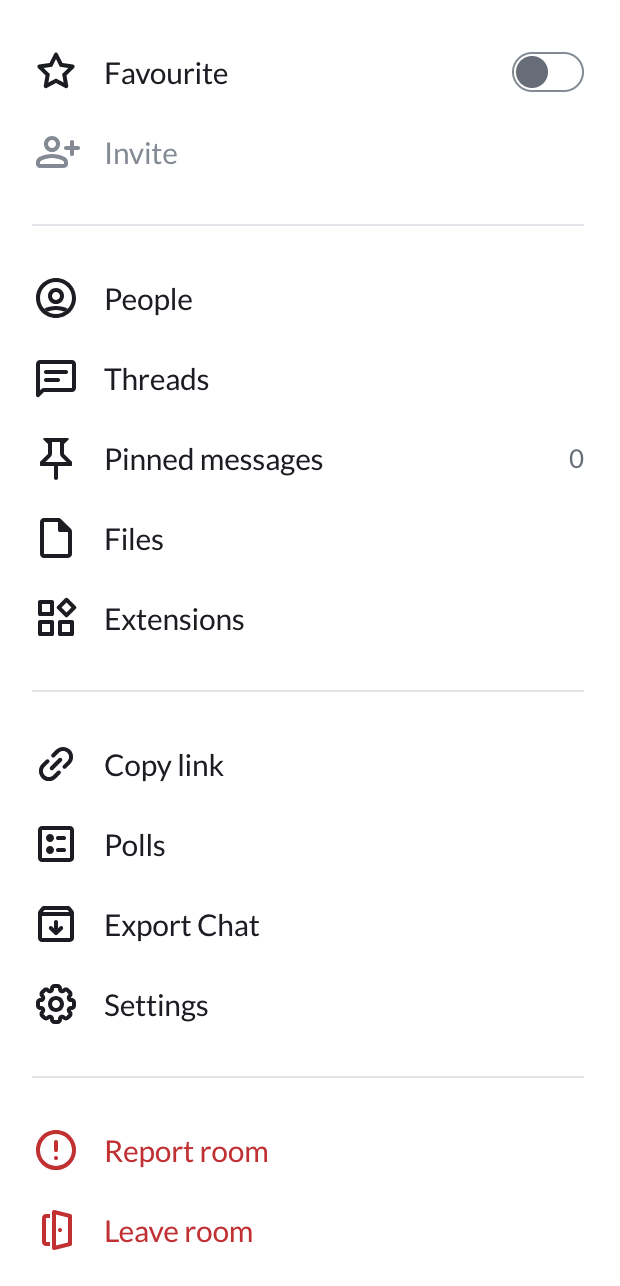620x1286 pixels.
Task: Click the People avatar icon
Action: tap(56, 299)
